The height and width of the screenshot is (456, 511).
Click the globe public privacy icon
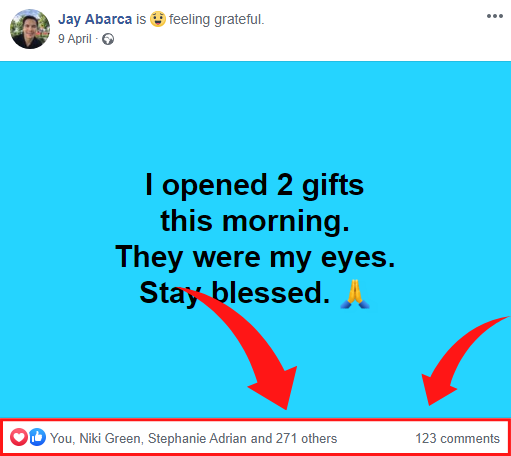click(x=108, y=39)
